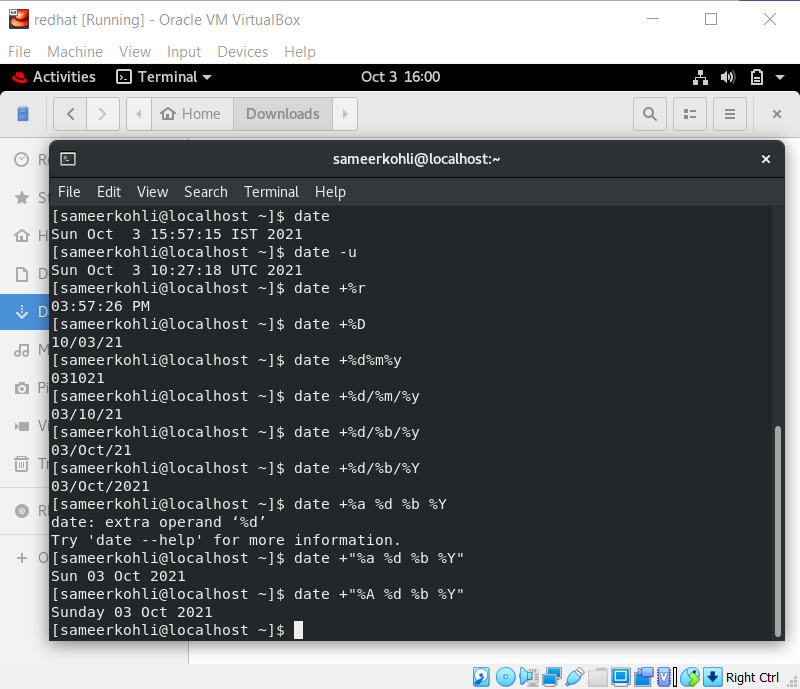Click the Recent clock icon in sidebar
The height and width of the screenshot is (689, 800).
tap(21, 160)
